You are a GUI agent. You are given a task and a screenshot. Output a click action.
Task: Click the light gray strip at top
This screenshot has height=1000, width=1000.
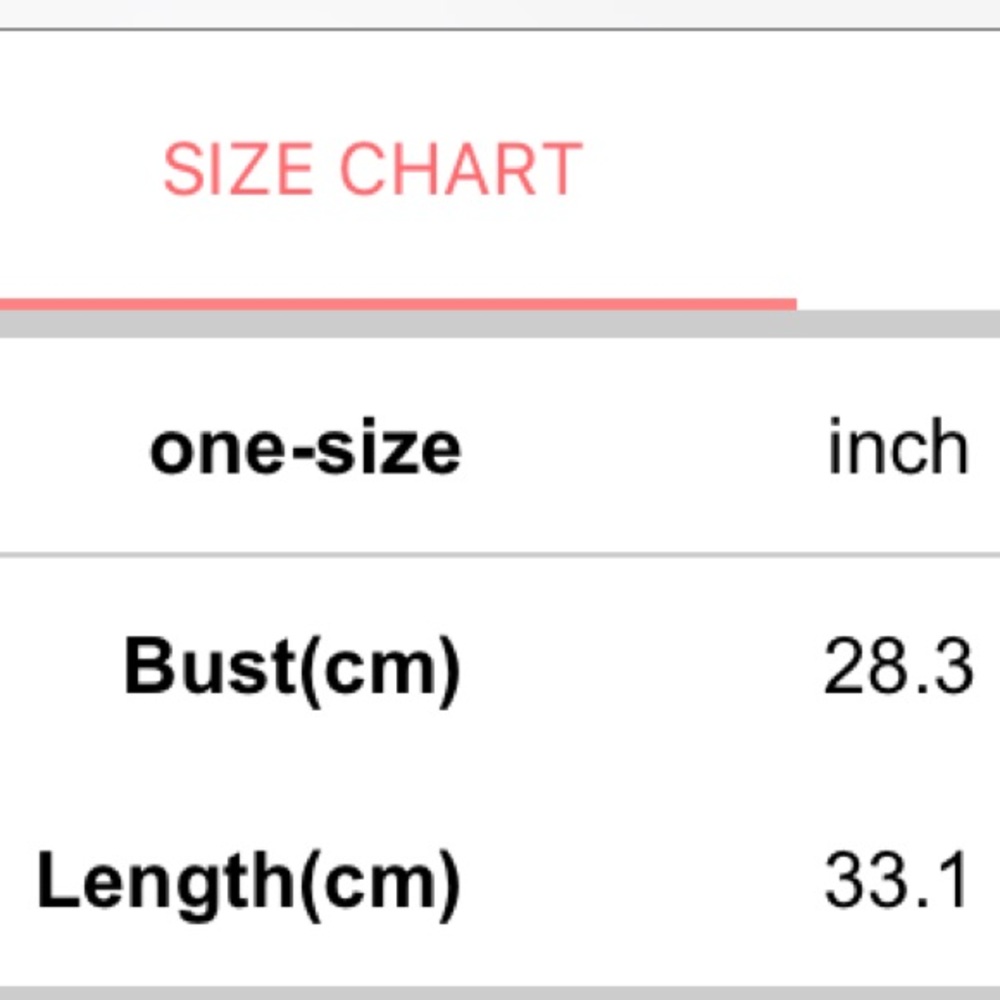coord(500,13)
